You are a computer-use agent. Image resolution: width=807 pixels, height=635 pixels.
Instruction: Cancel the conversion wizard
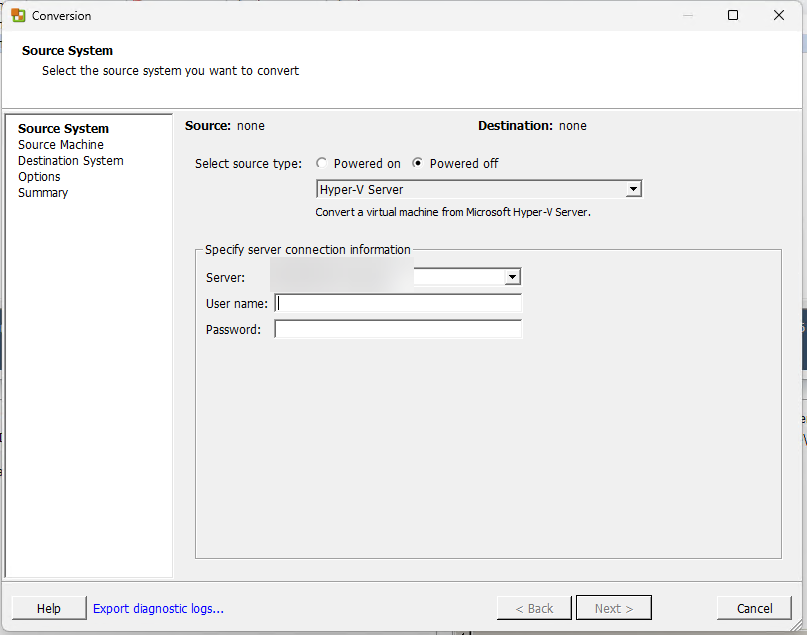[754, 608]
